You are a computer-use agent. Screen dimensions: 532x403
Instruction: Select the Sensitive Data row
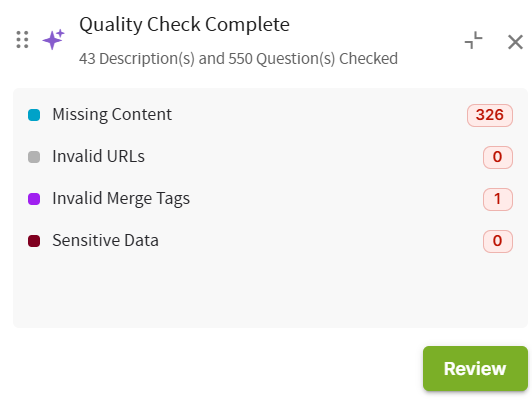pos(270,241)
